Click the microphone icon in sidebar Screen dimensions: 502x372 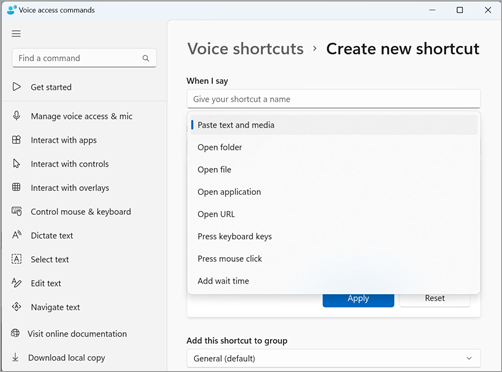coord(16,116)
